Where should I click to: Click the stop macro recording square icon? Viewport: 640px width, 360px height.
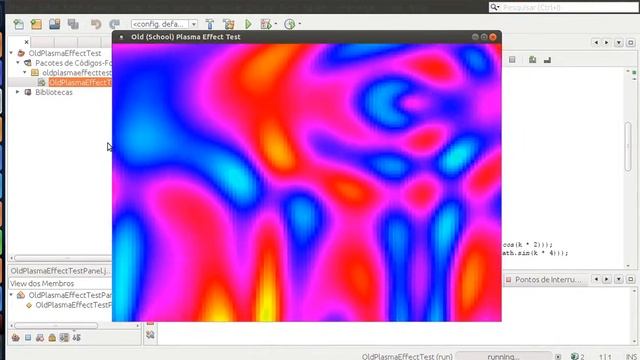point(512,60)
